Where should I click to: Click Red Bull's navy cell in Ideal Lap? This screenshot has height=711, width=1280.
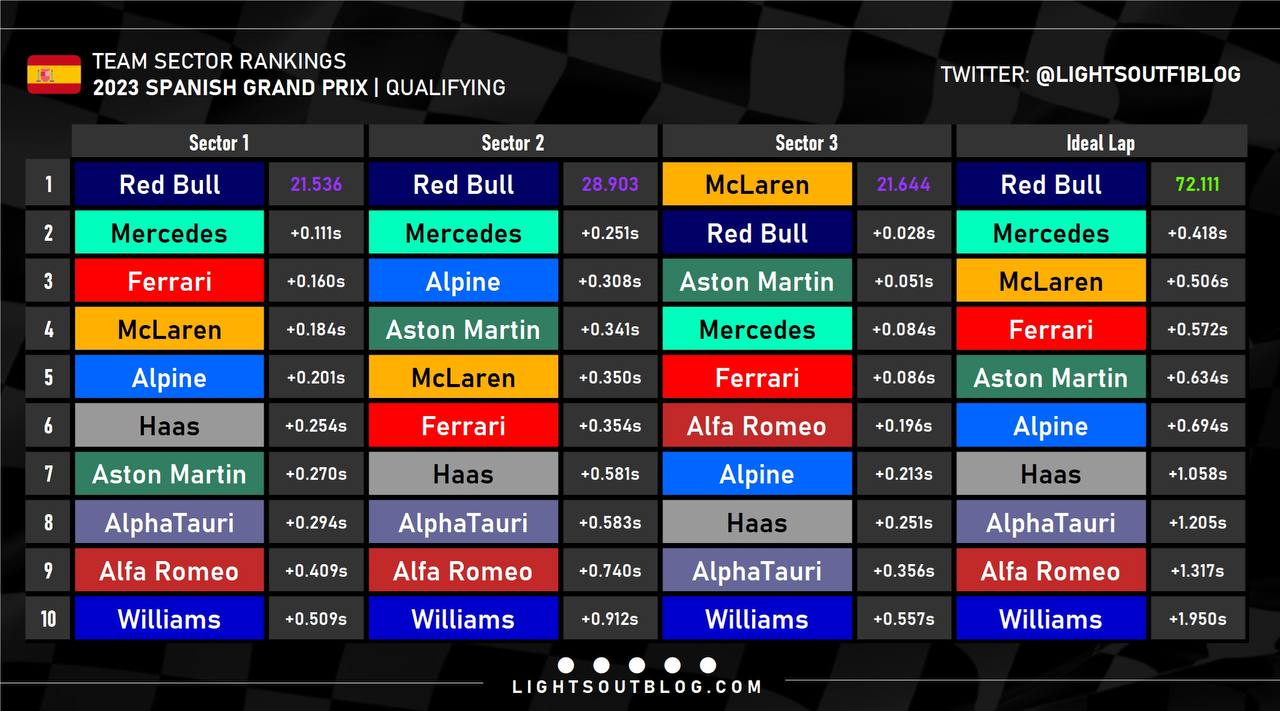[1051, 185]
